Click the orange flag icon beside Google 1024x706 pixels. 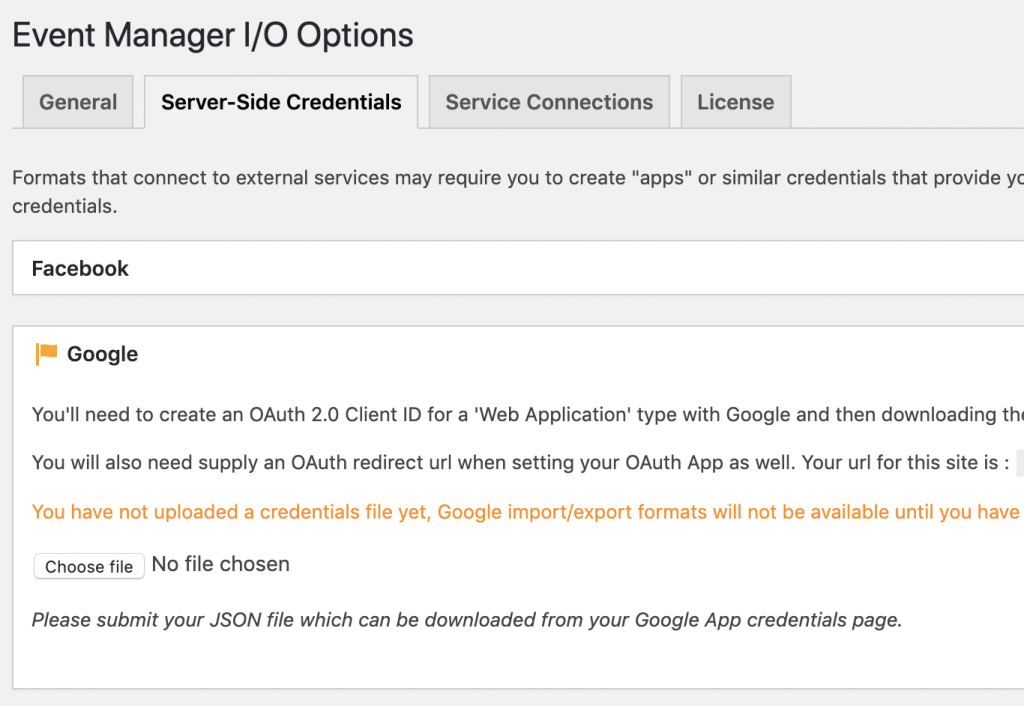pyautogui.click(x=46, y=354)
